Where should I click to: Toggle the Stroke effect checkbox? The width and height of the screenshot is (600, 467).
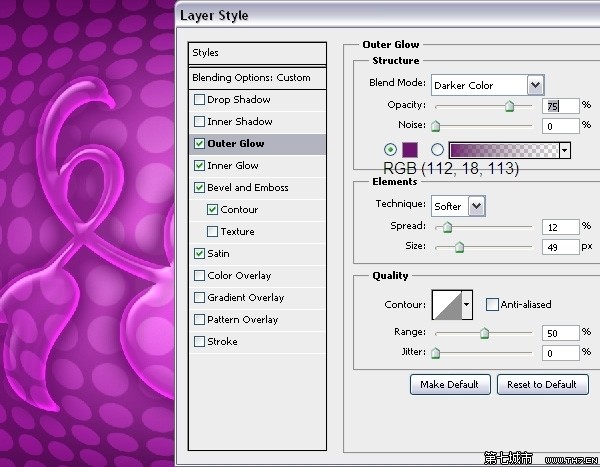(200, 342)
